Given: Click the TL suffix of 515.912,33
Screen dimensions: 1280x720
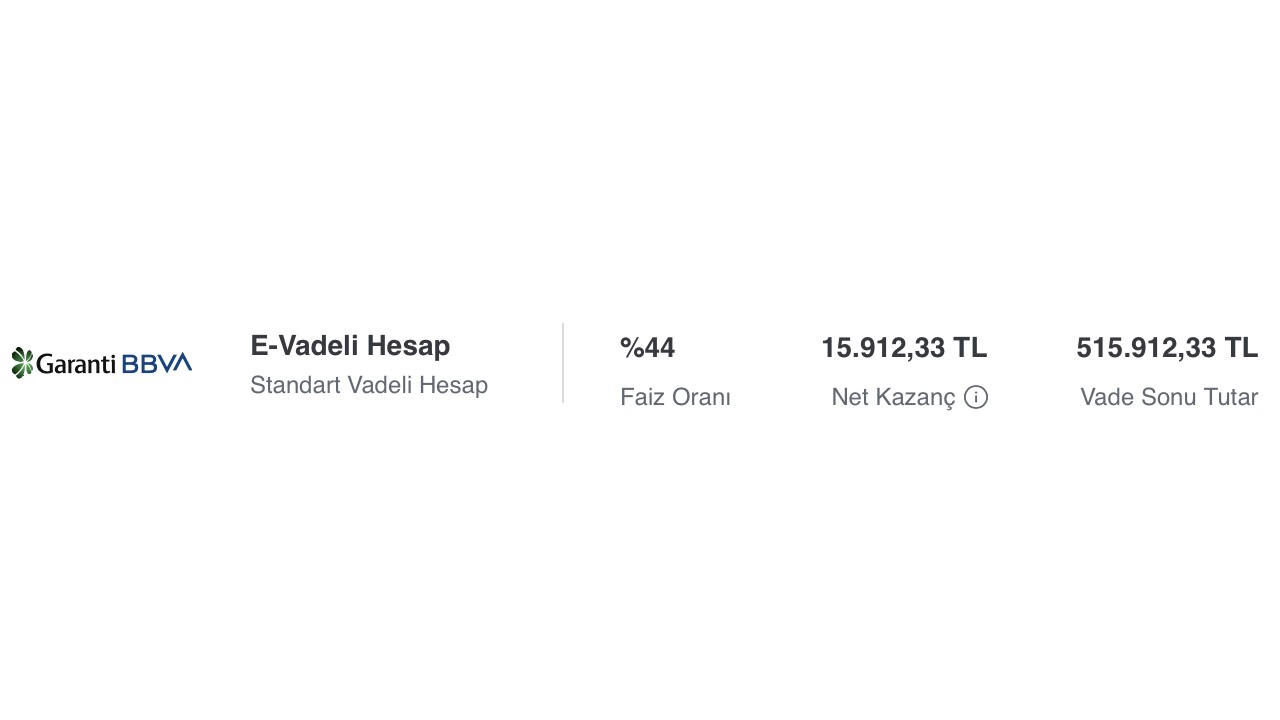Looking at the screenshot, I should coord(1240,348).
